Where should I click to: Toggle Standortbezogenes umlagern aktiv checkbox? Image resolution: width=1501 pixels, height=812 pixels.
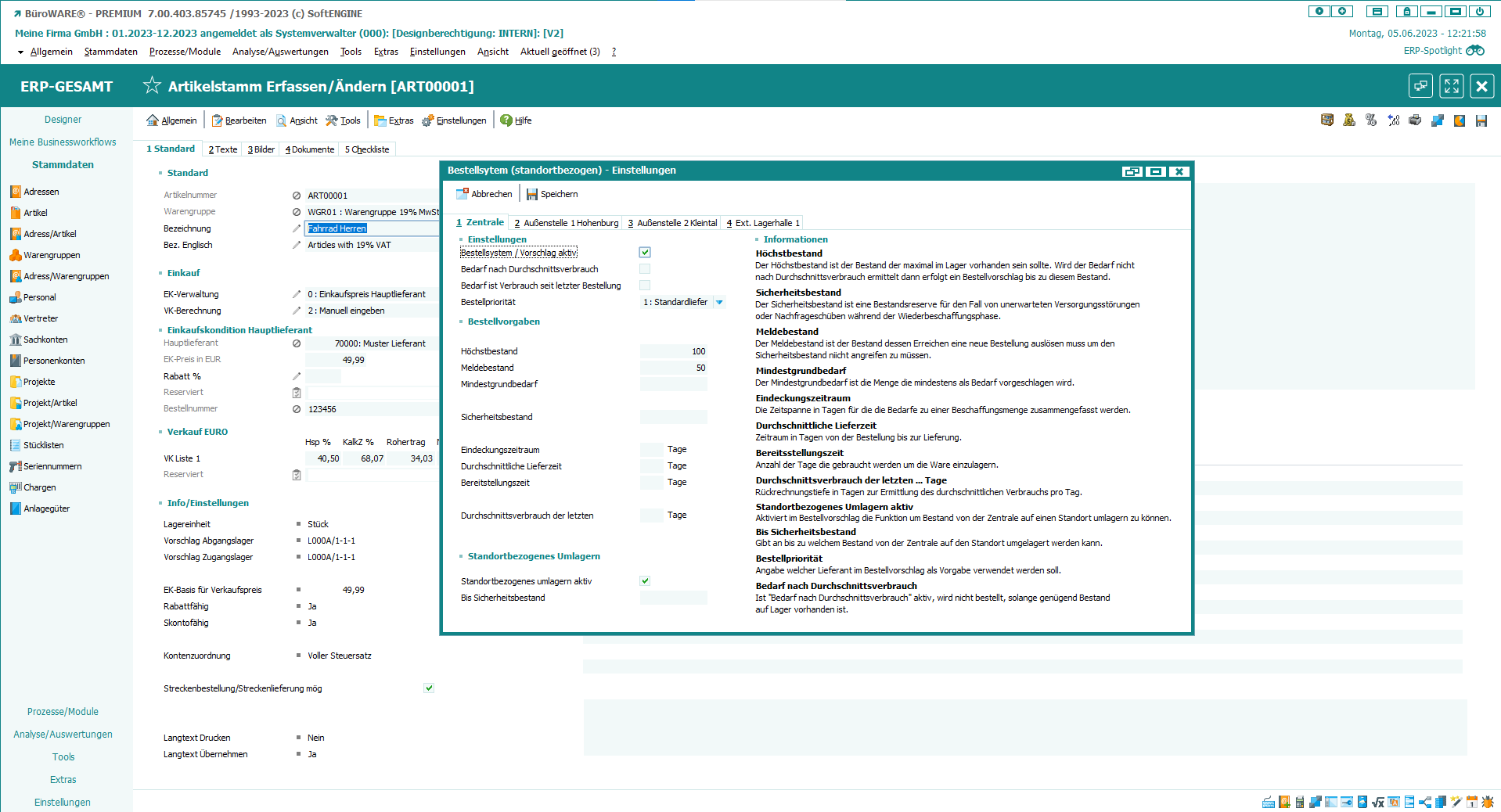[x=645, y=581]
